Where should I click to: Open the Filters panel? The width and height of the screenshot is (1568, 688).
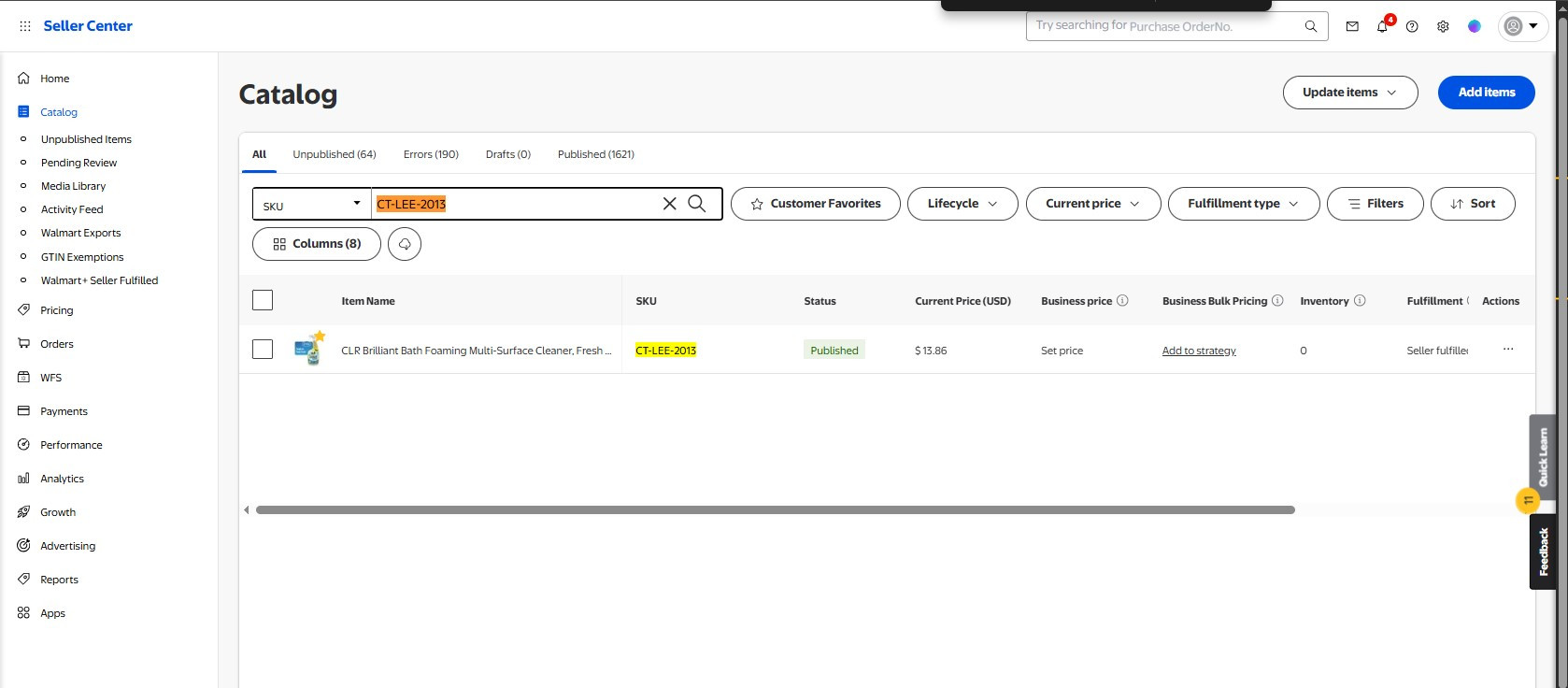tap(1376, 204)
